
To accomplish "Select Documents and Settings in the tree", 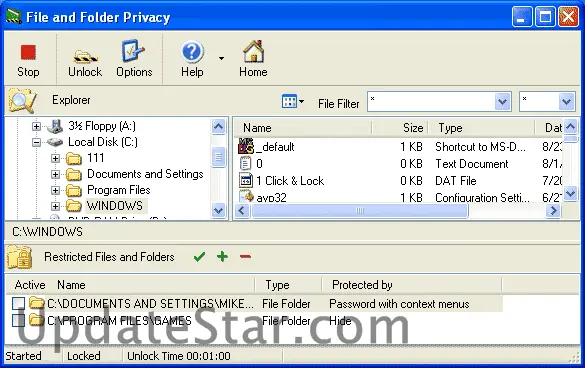I will (x=145, y=174).
